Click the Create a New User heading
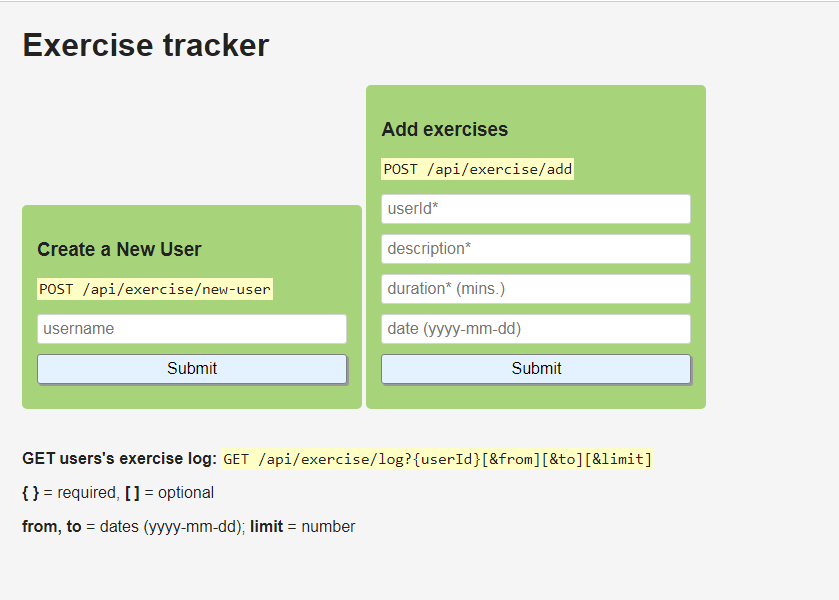839x600 pixels. [x=119, y=249]
